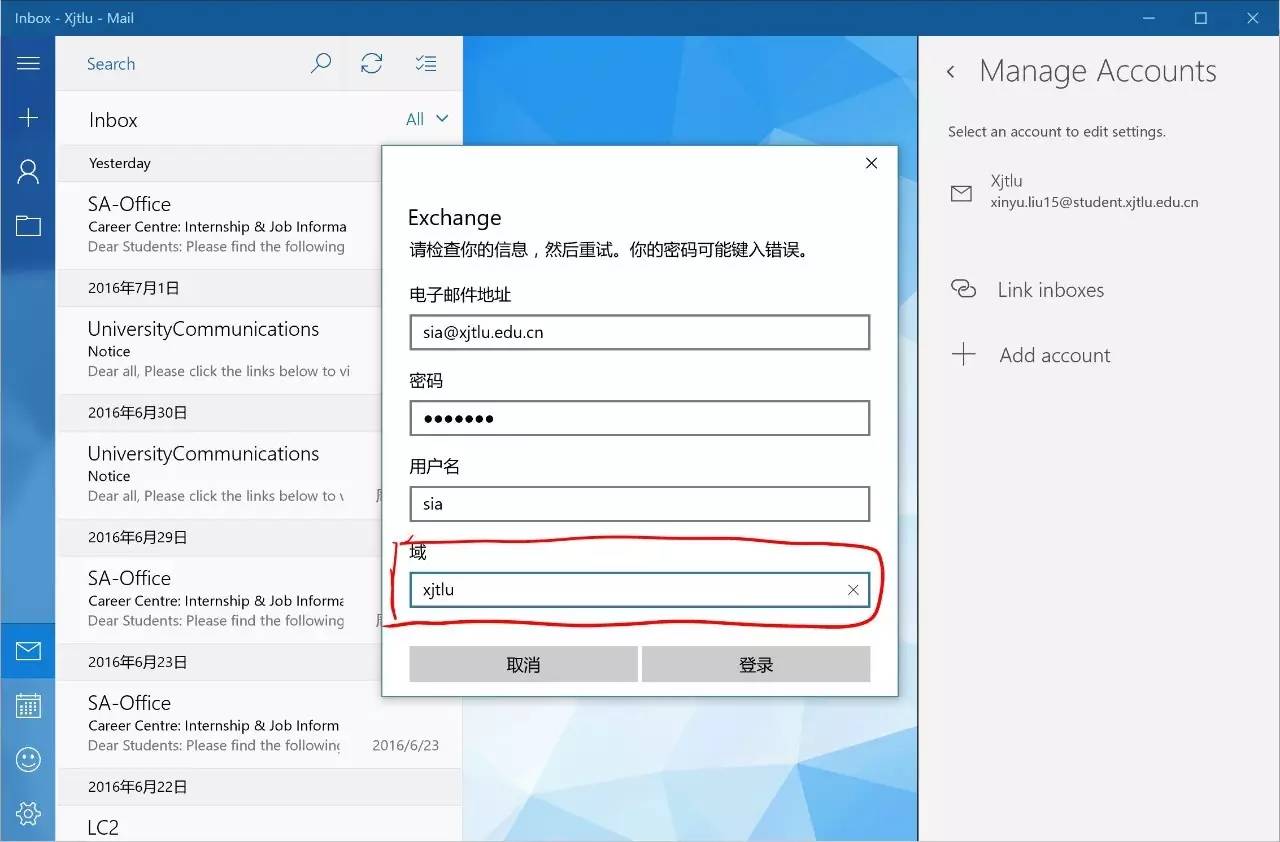Maximize the Mail window
Screen dimensions: 1280x842
tap(1201, 18)
